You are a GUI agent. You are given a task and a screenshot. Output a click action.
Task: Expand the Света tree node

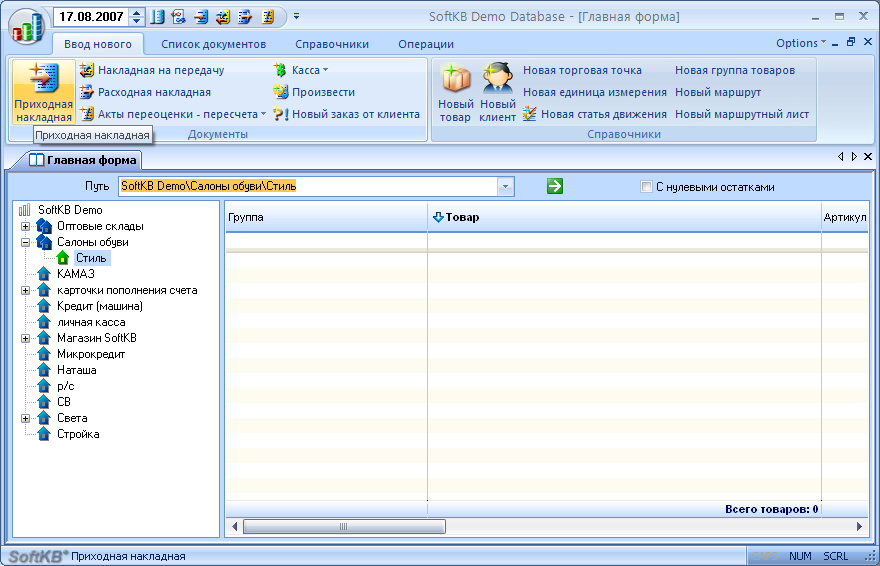pos(25,418)
